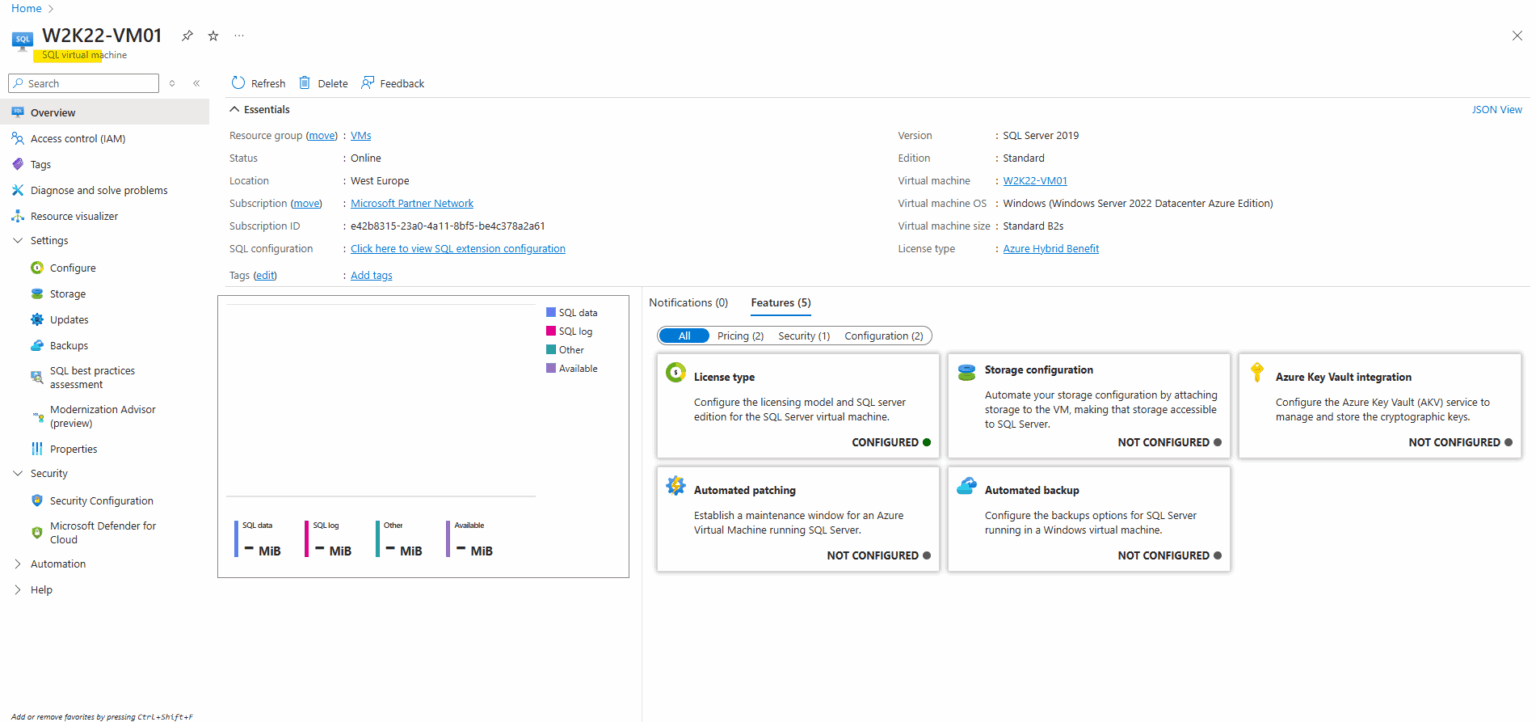1536x722 pixels.
Task: Filter features by Pricing
Action: tap(739, 335)
